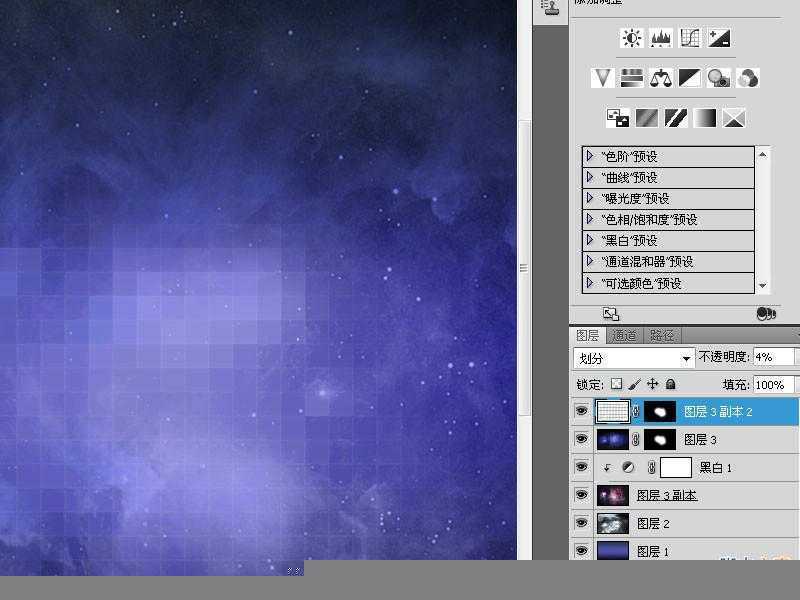The image size is (800, 600).
Task: Add a Hue/Saturation adjustment layer
Action: 632,78
